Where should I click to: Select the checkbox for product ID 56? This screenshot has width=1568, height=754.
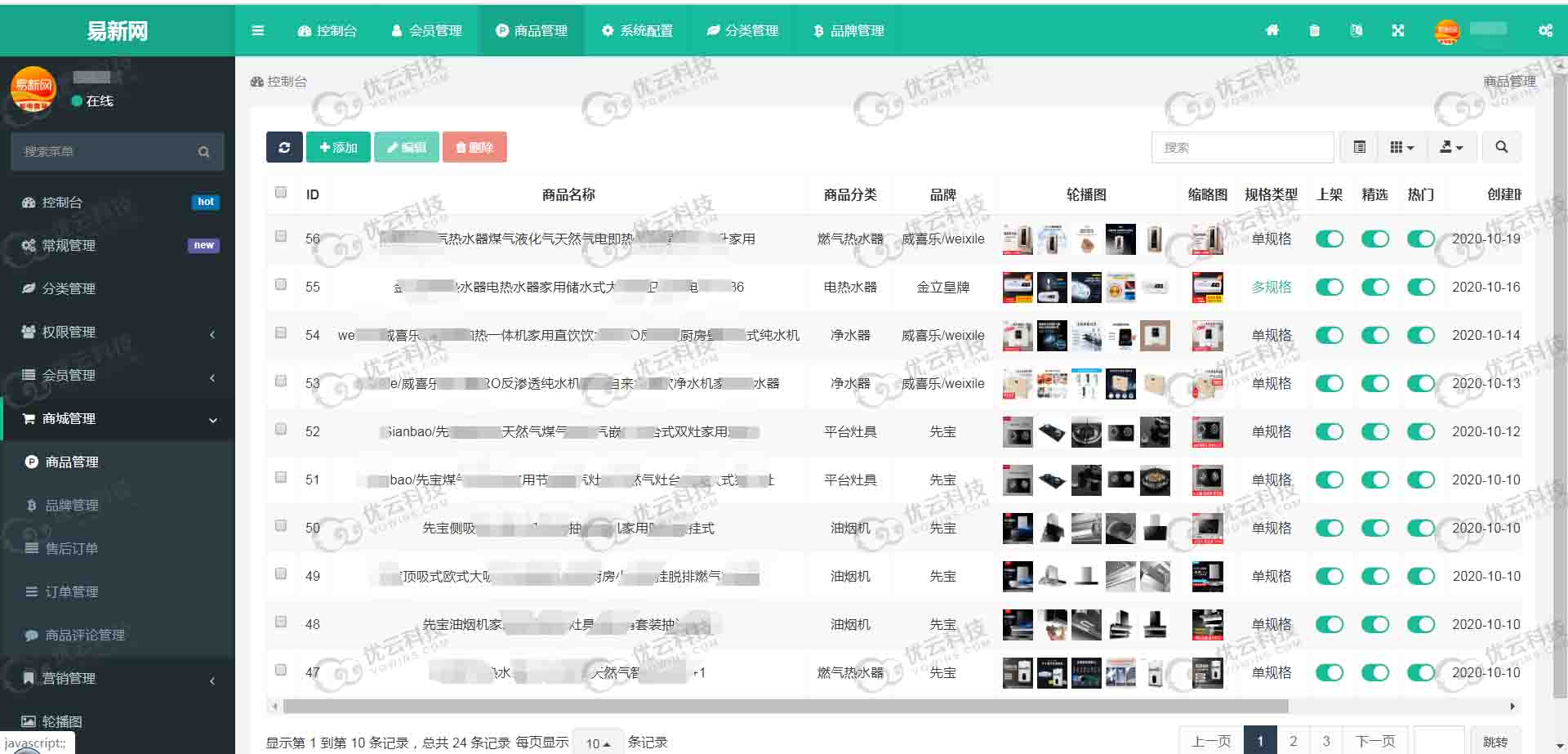[281, 236]
